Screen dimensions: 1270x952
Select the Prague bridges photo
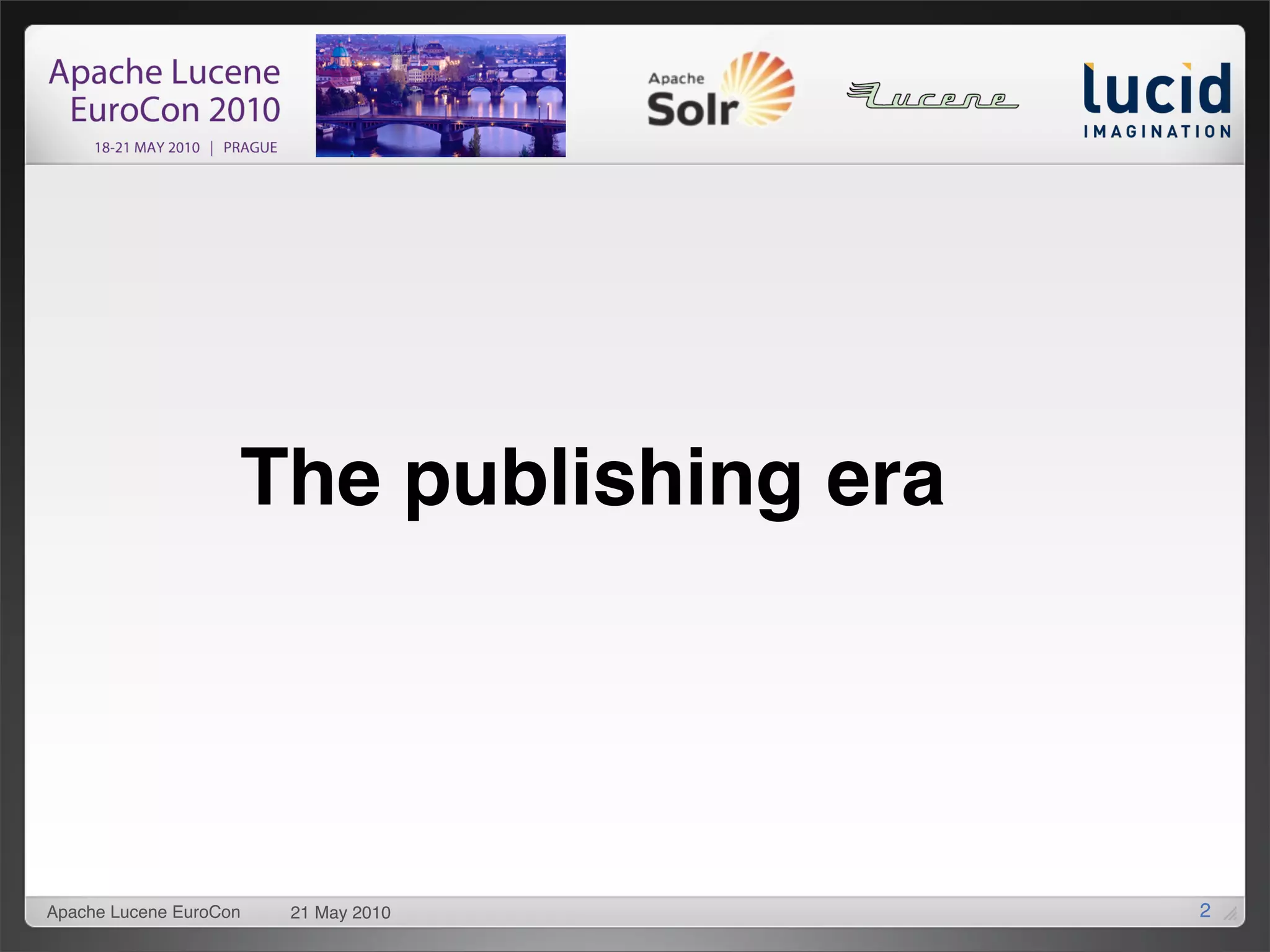coord(440,95)
